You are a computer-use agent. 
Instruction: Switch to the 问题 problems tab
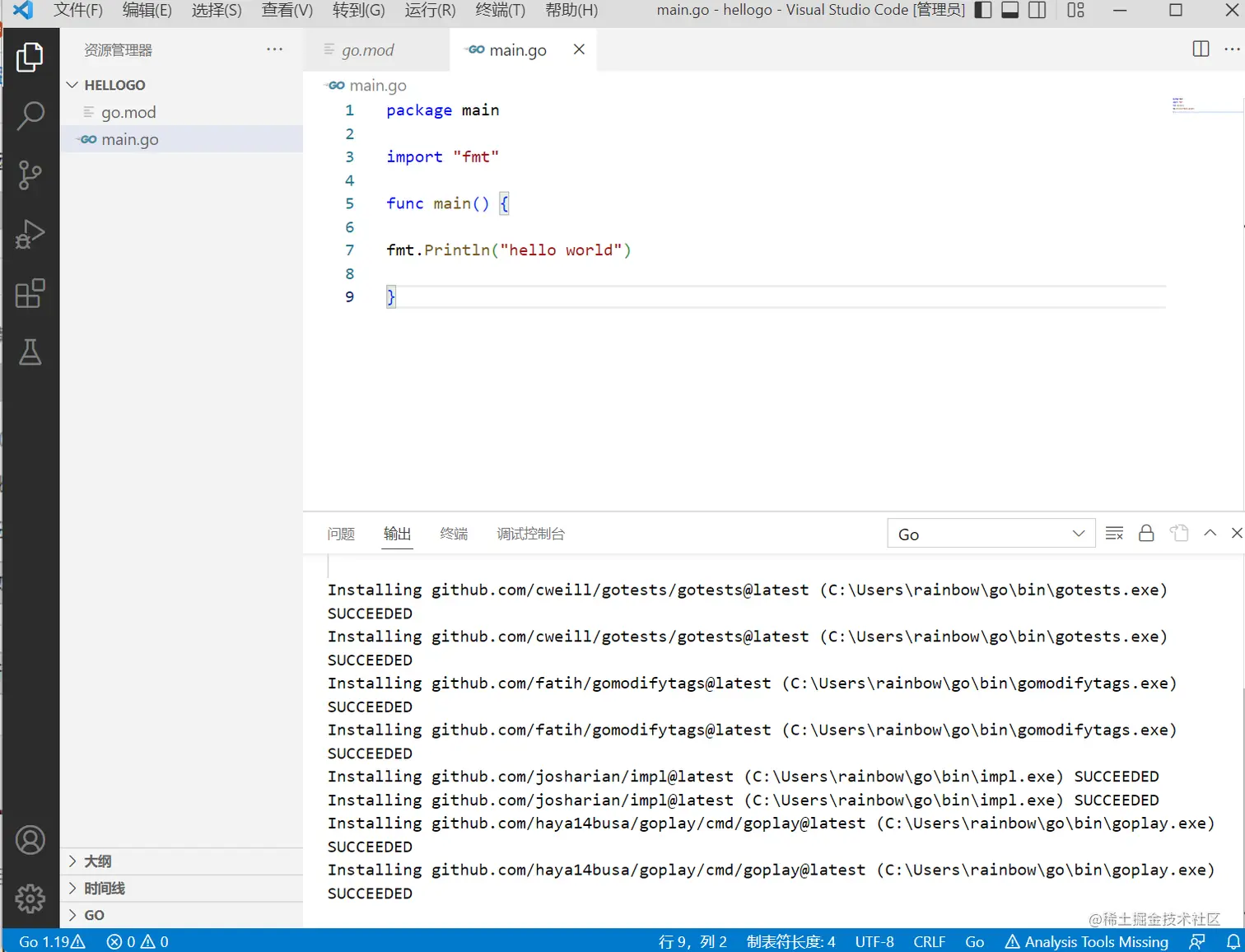click(x=341, y=534)
